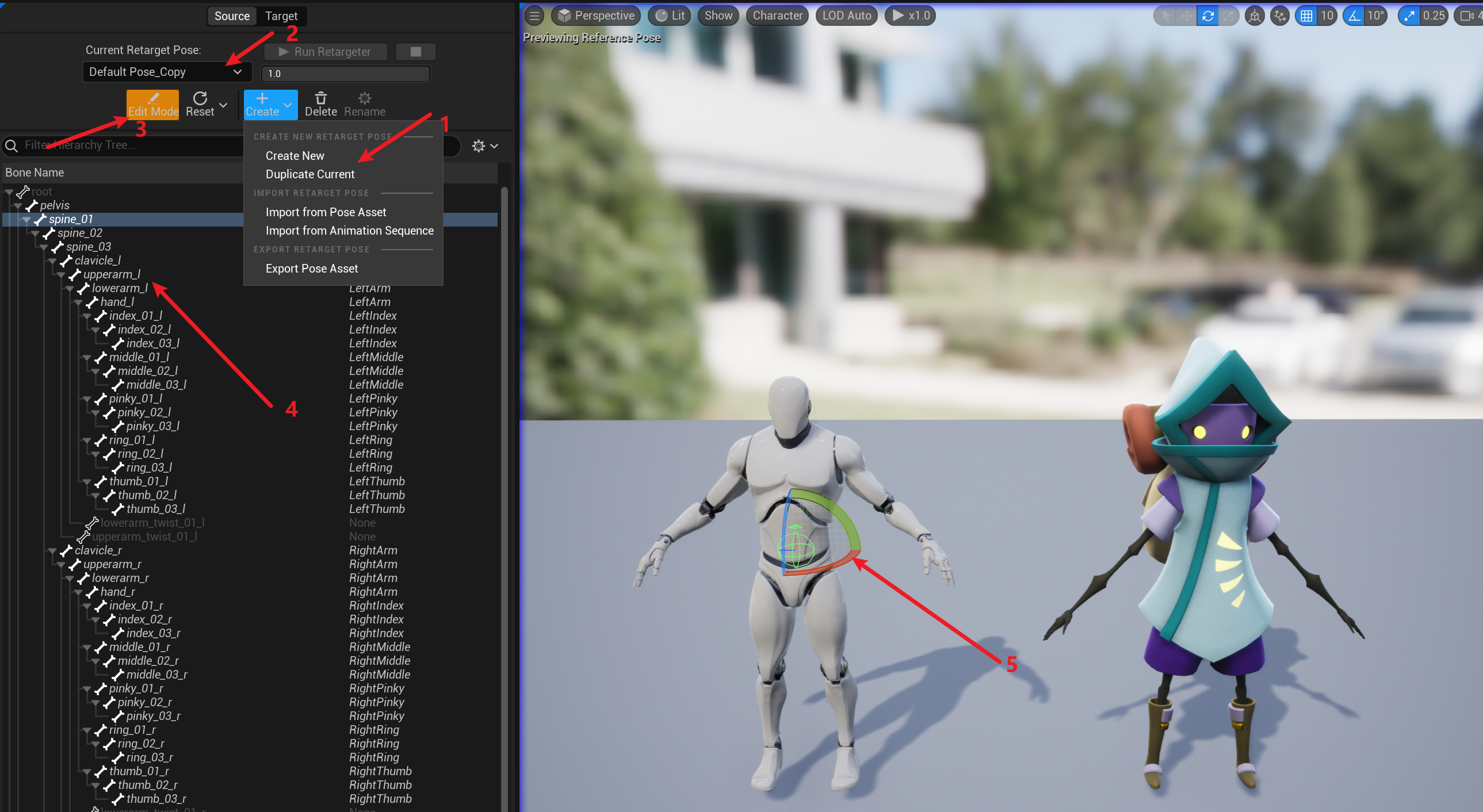This screenshot has width=1483, height=812.
Task: Select the scale transform tool in the viewport toolbar
Action: (x=1228, y=16)
